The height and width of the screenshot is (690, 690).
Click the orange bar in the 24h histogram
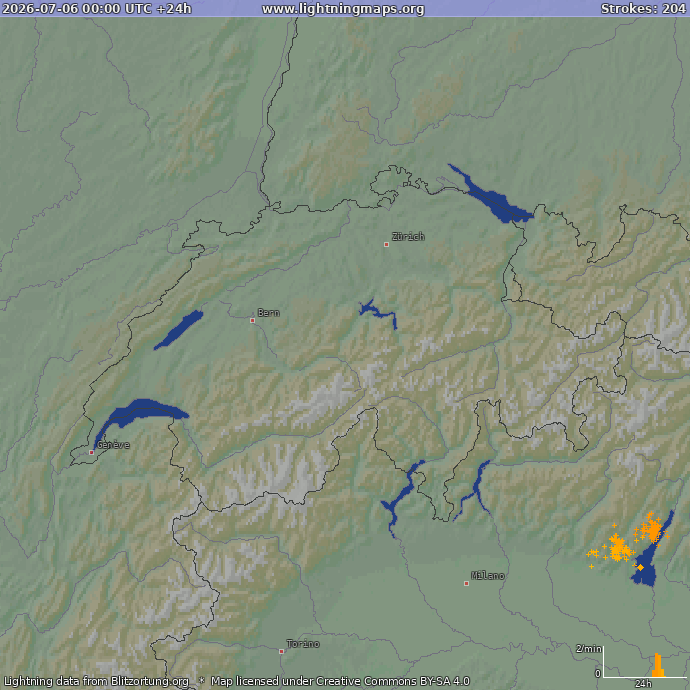pos(658,665)
